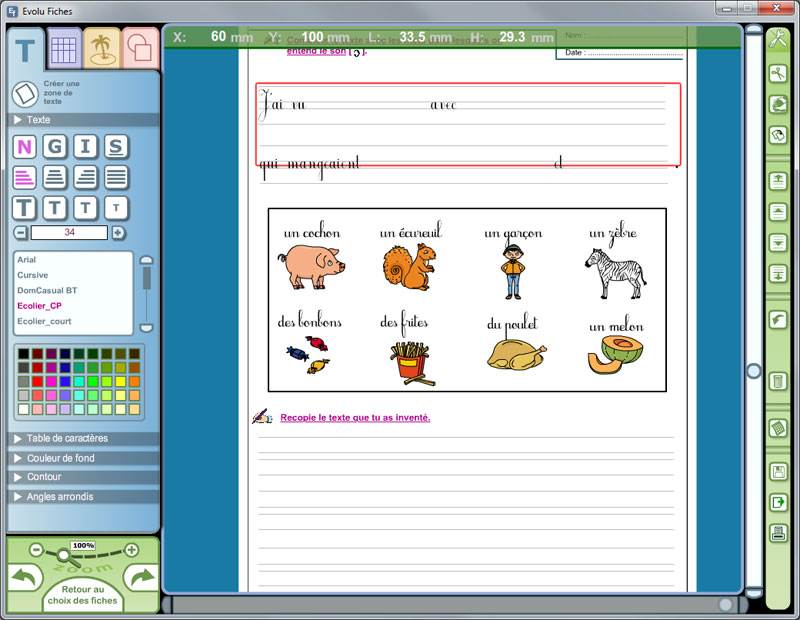Click the calculator icon in right toolbar

(778, 428)
